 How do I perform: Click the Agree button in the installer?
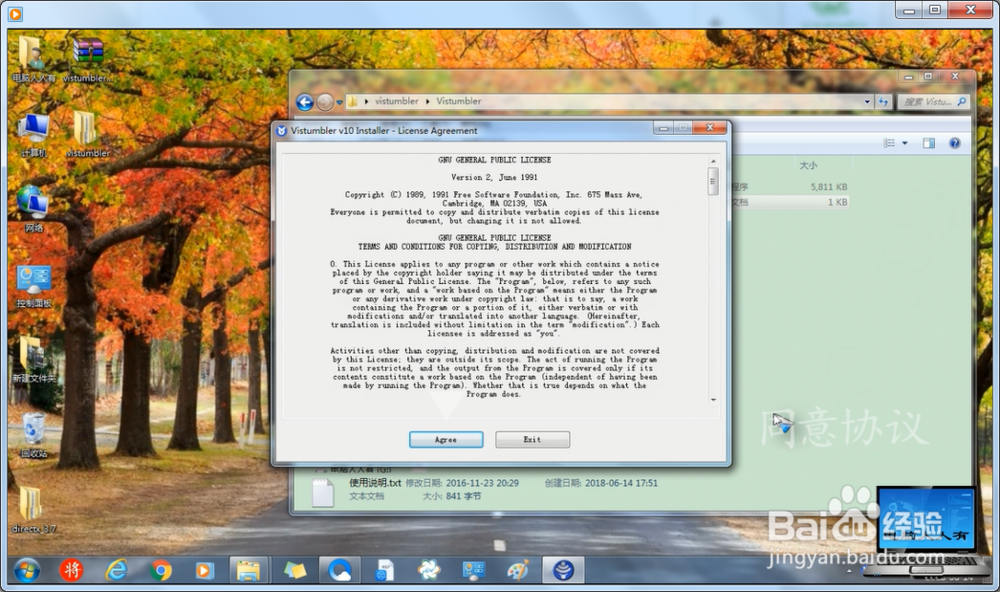(446, 440)
